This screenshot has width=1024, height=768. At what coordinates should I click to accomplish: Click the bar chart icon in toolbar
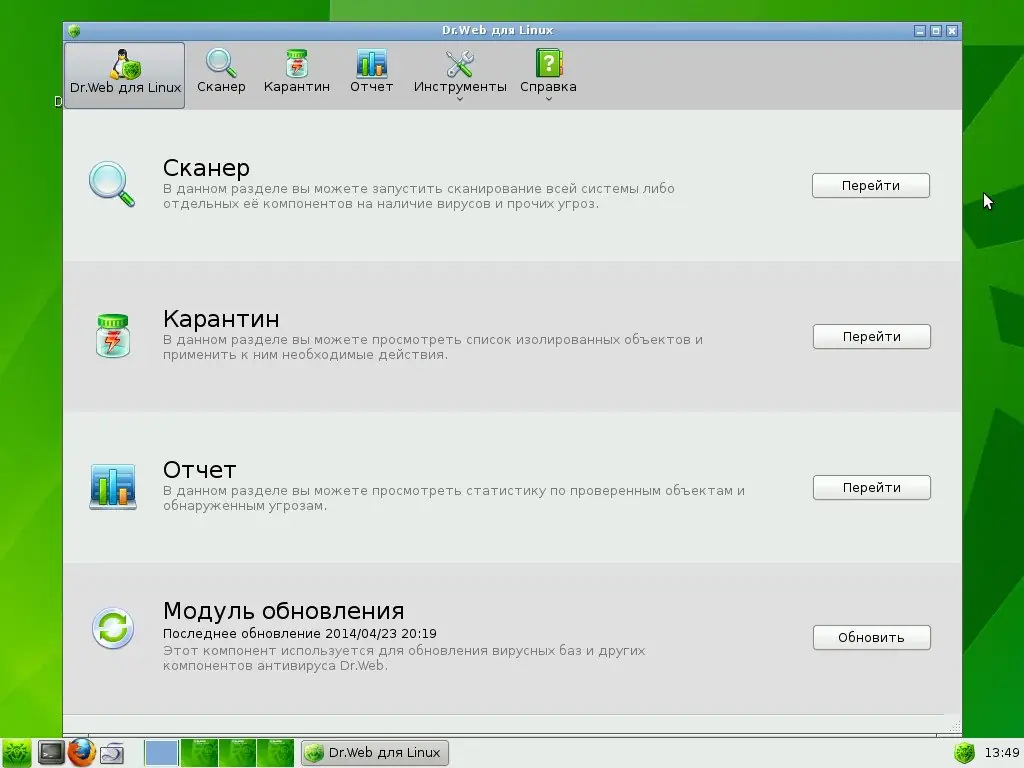tap(372, 63)
